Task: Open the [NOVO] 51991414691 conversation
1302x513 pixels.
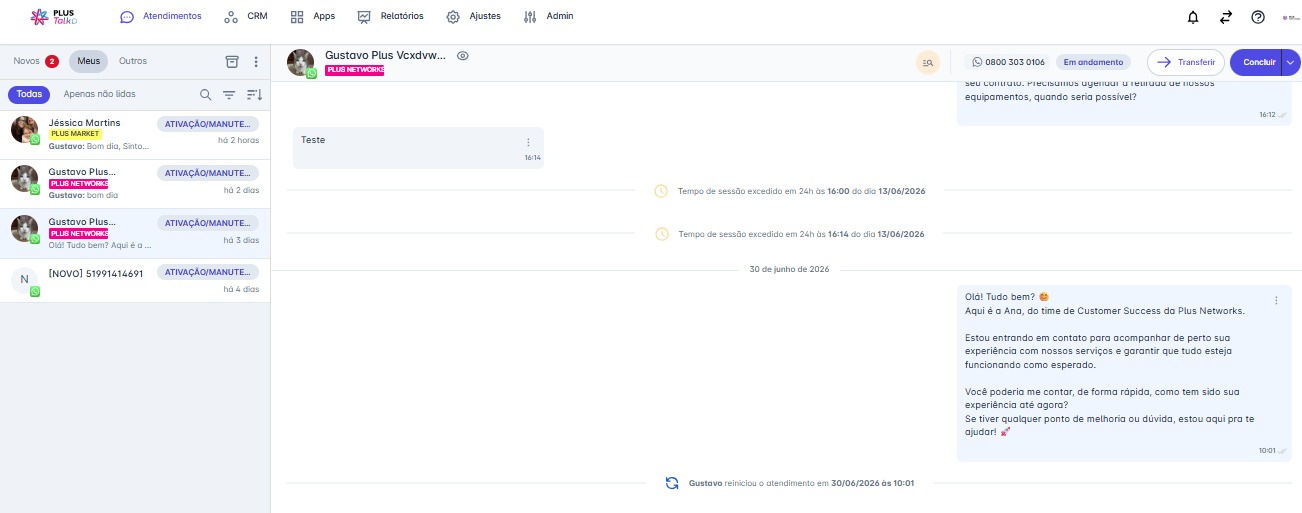Action: (x=135, y=281)
